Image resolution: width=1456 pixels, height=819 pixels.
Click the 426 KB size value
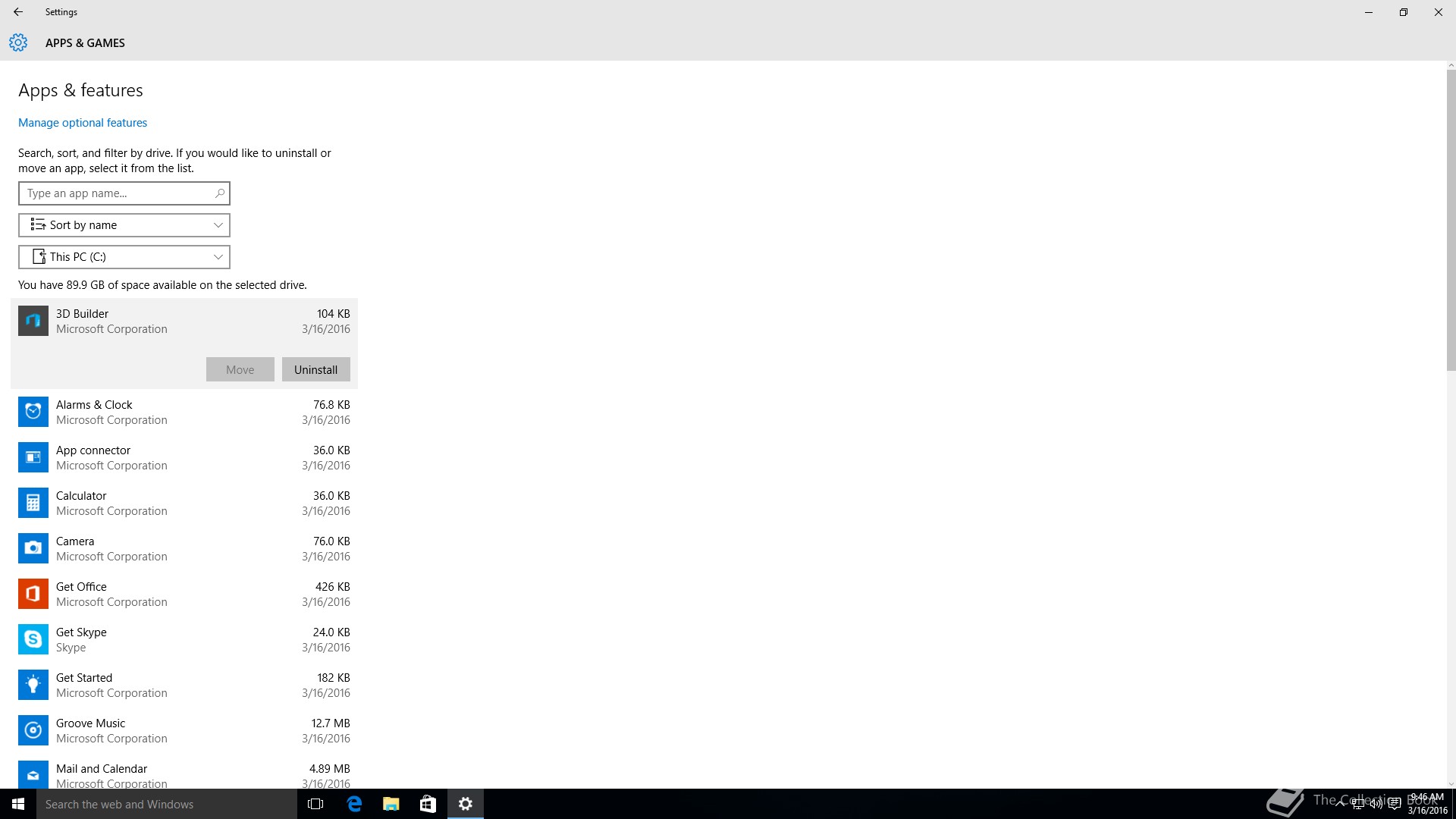pyautogui.click(x=333, y=587)
